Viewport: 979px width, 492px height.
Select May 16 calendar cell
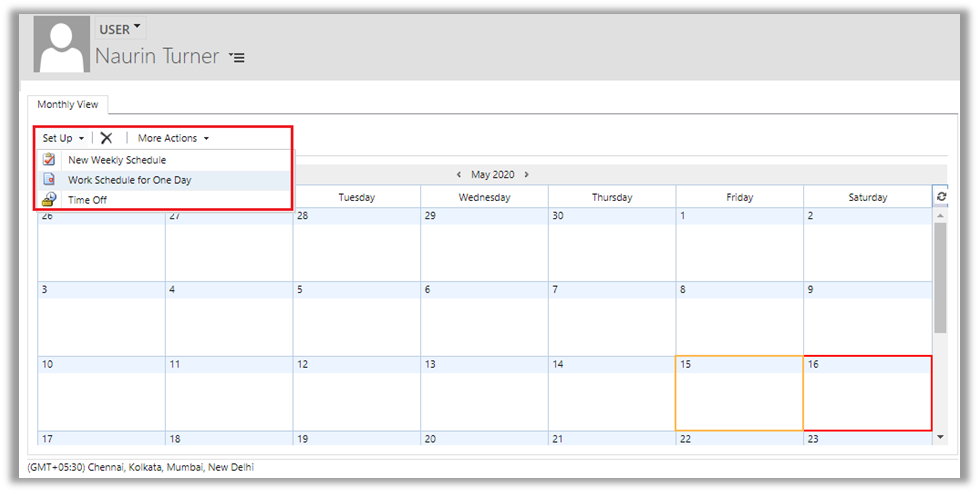[x=867, y=393]
